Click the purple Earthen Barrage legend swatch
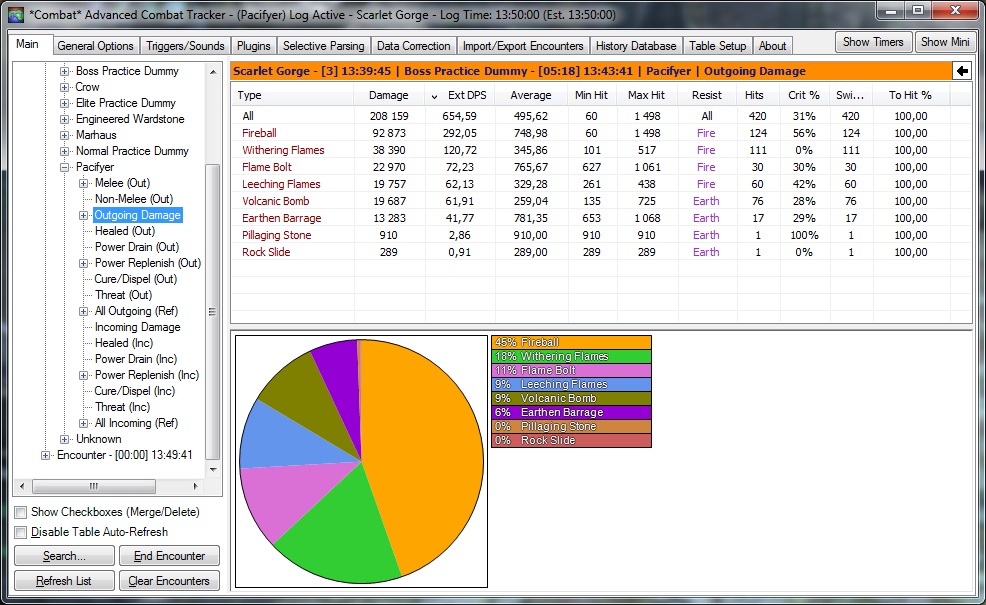 571,413
